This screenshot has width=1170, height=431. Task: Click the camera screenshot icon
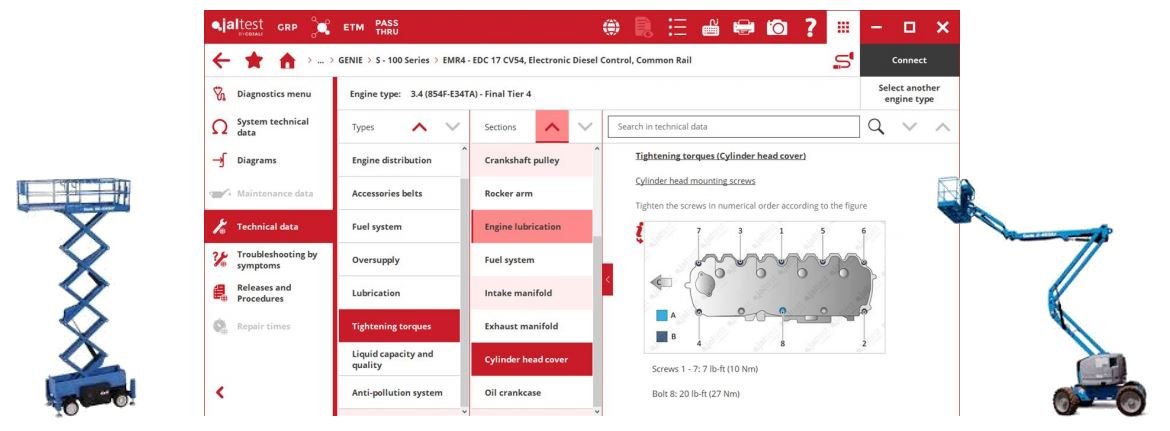[777, 27]
